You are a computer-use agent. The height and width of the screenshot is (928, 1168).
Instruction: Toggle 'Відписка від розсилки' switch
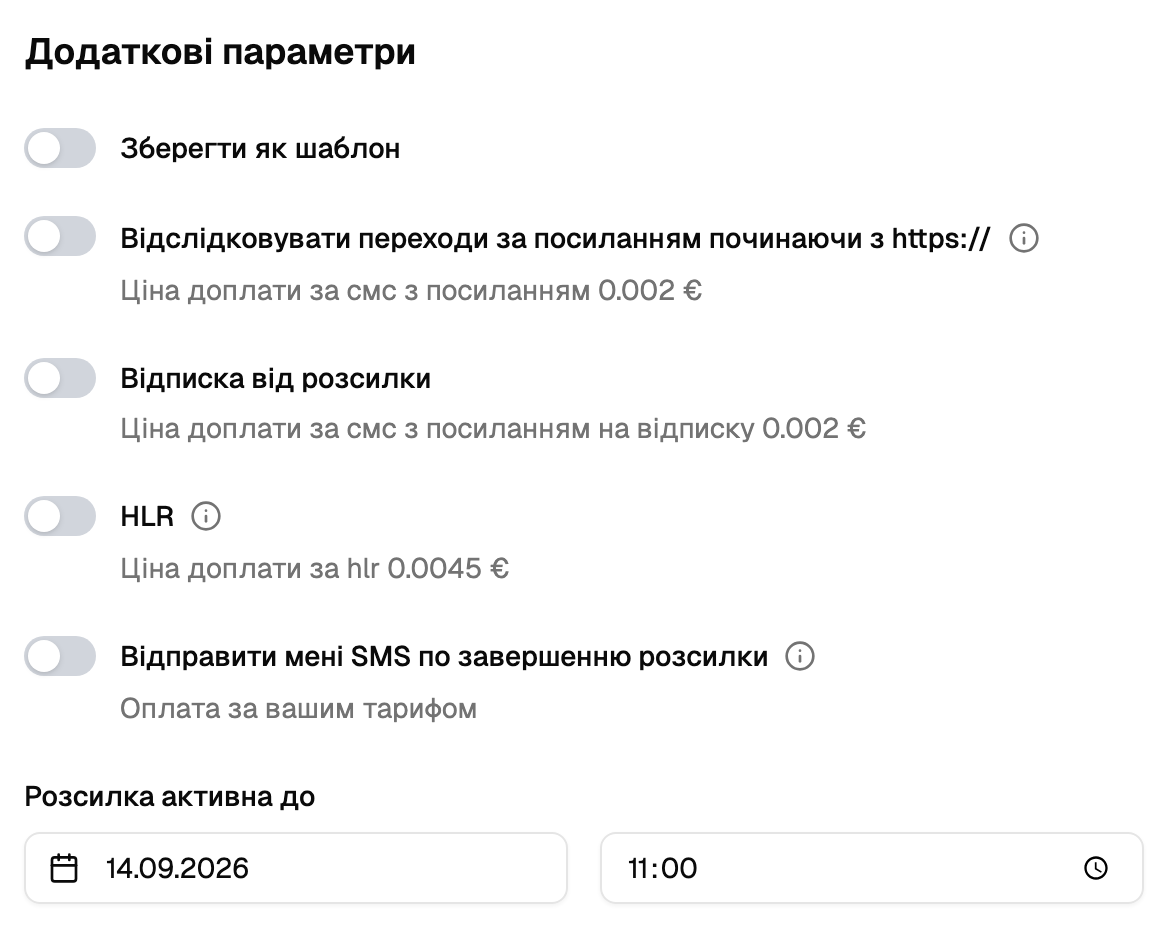click(x=60, y=378)
